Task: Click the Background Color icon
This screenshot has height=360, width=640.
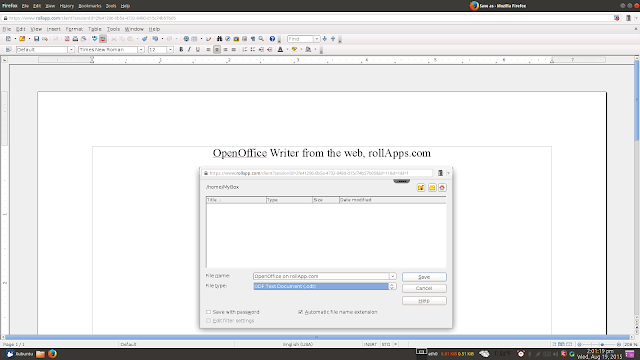Action: pos(308,49)
